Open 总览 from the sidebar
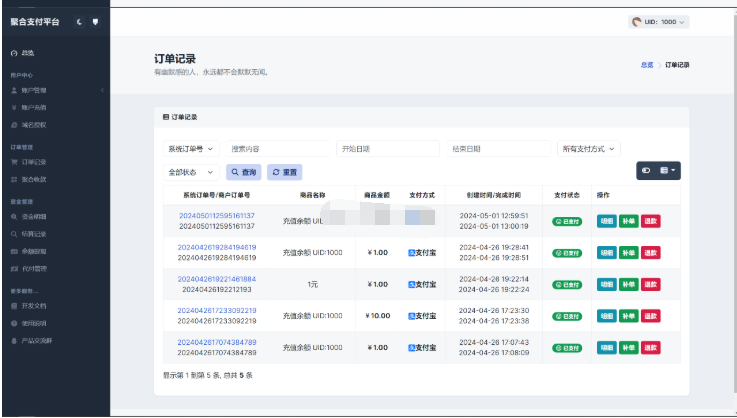Image resolution: width=737 pixels, height=418 pixels. pos(27,52)
